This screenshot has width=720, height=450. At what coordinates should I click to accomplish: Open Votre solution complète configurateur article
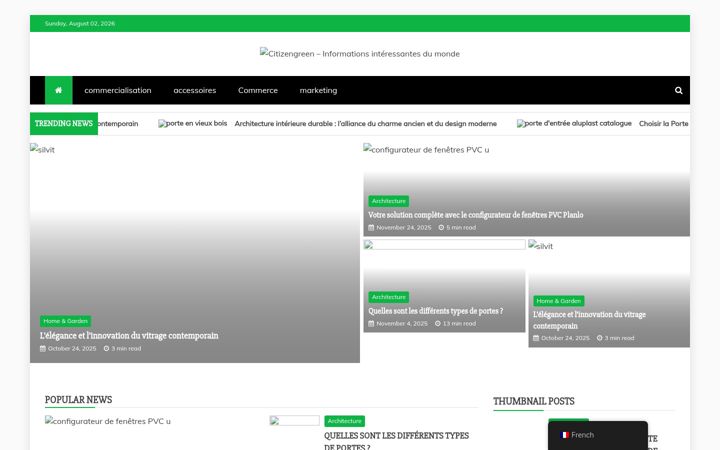tap(476, 215)
